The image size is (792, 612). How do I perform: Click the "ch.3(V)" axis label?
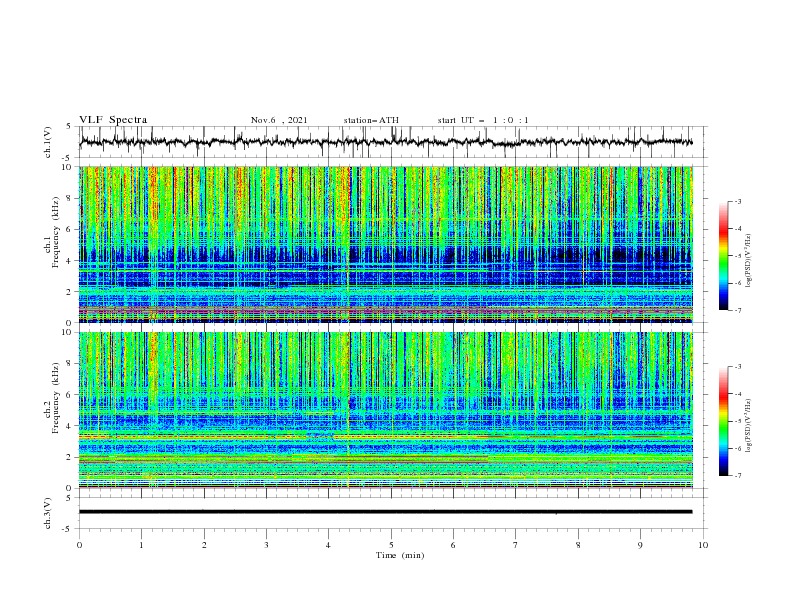click(x=48, y=513)
